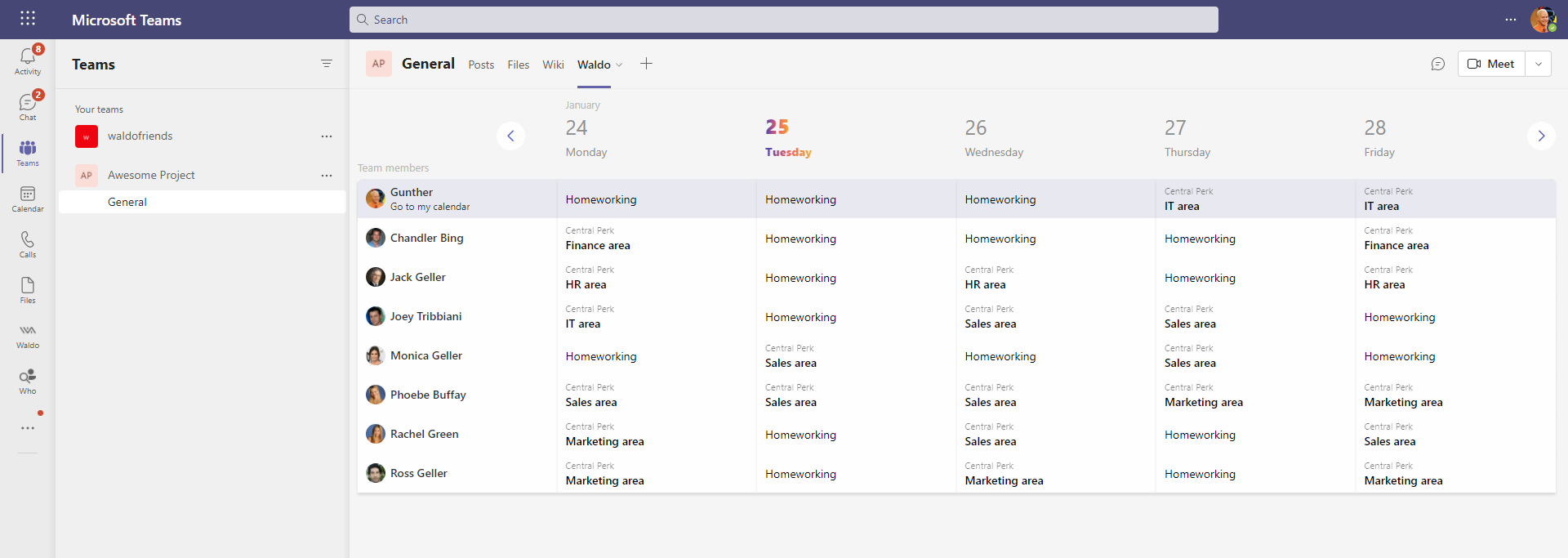
Task: Switch to the Posts tab
Action: 481,65
